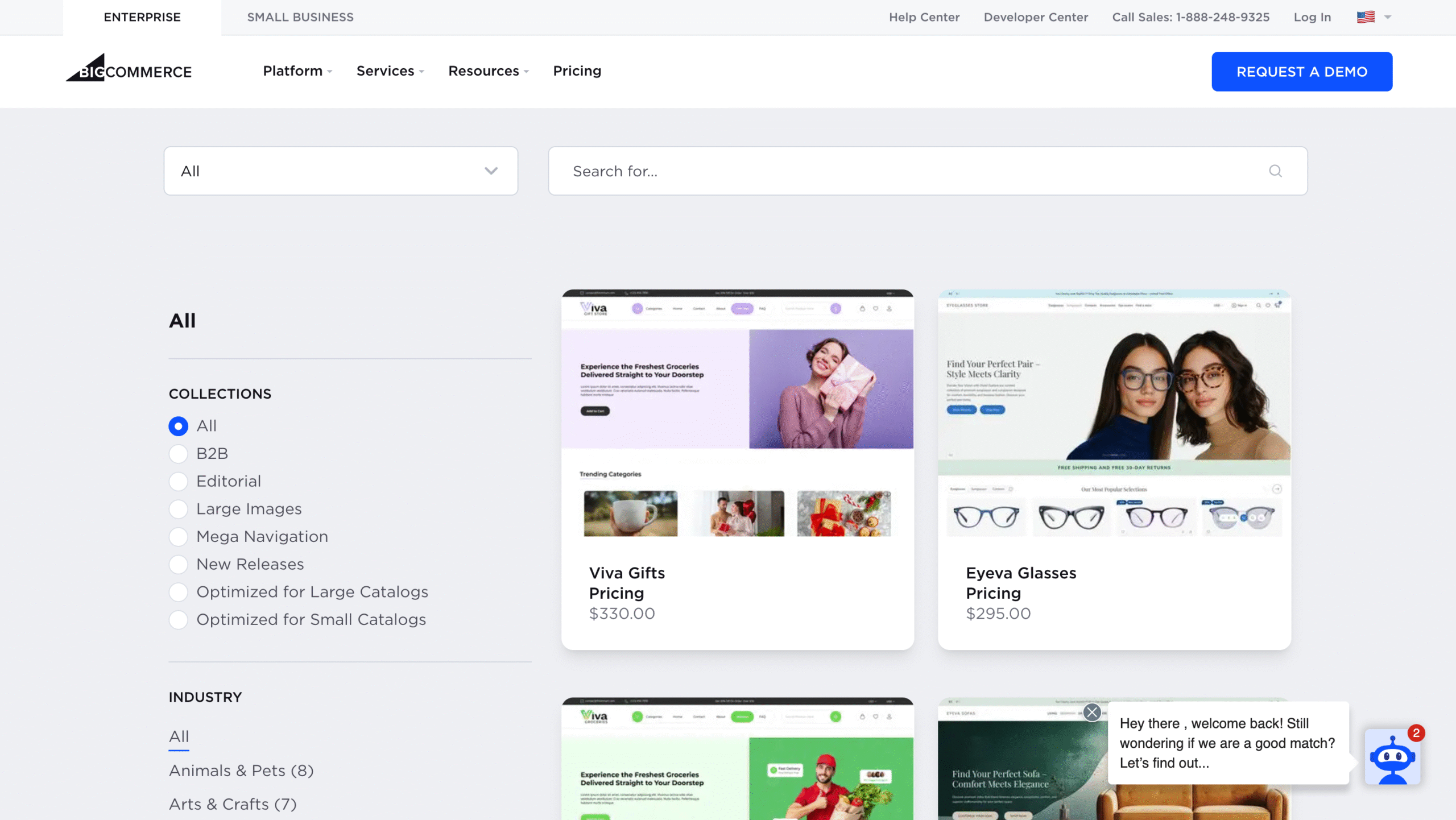Select the Mega Navigation radio option

[x=178, y=537]
